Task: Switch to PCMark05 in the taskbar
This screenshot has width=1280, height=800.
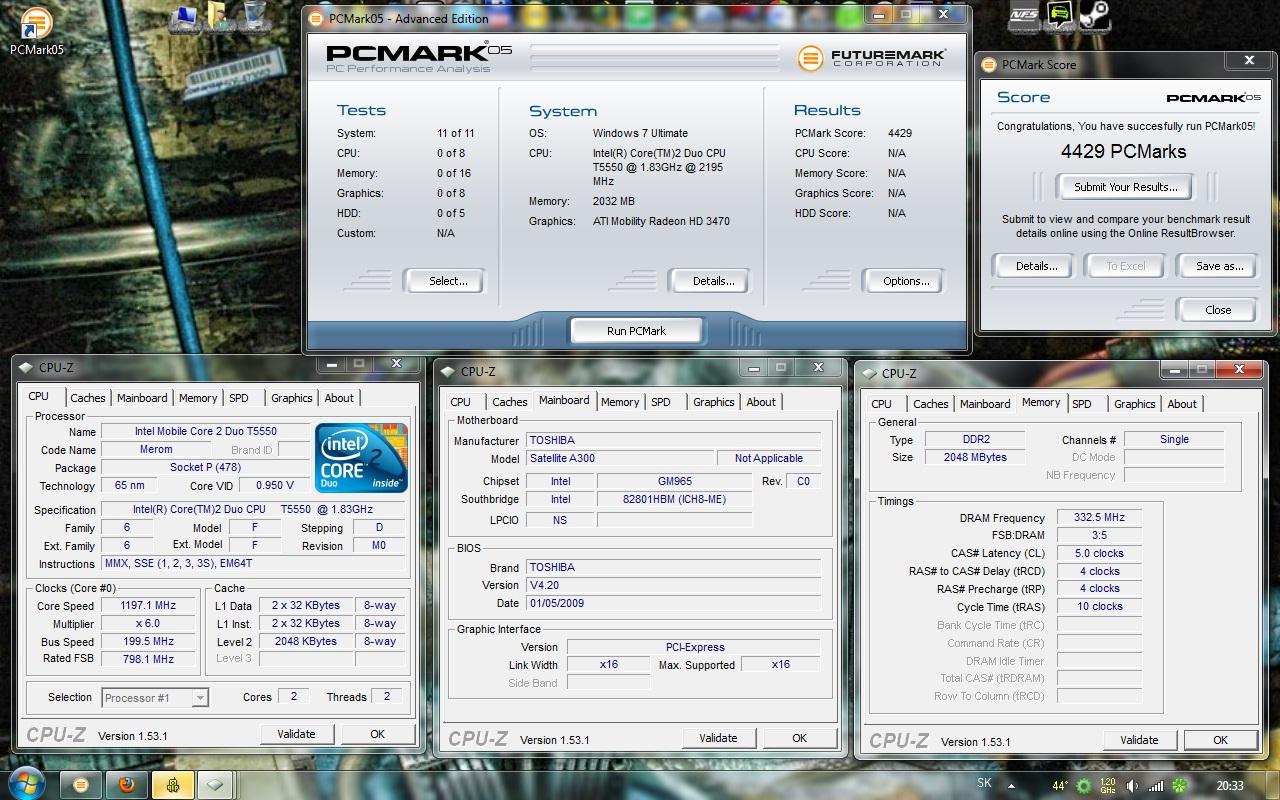Action: 81,785
